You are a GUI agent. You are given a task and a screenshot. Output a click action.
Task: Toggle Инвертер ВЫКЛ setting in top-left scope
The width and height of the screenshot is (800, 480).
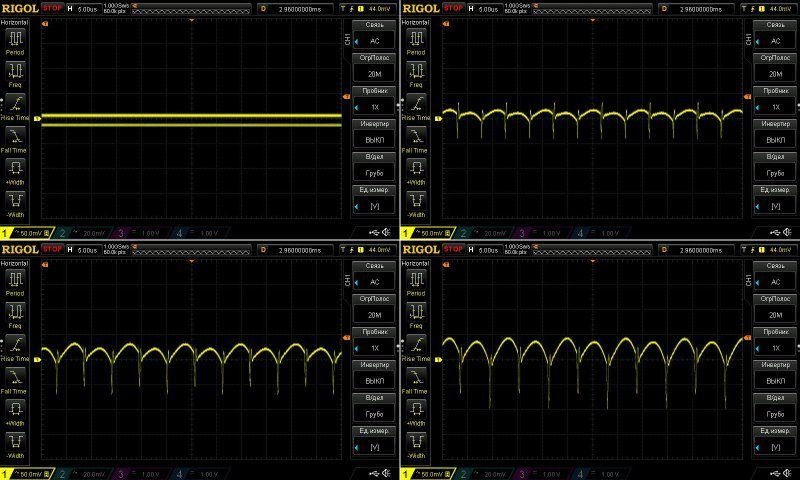[x=375, y=134]
